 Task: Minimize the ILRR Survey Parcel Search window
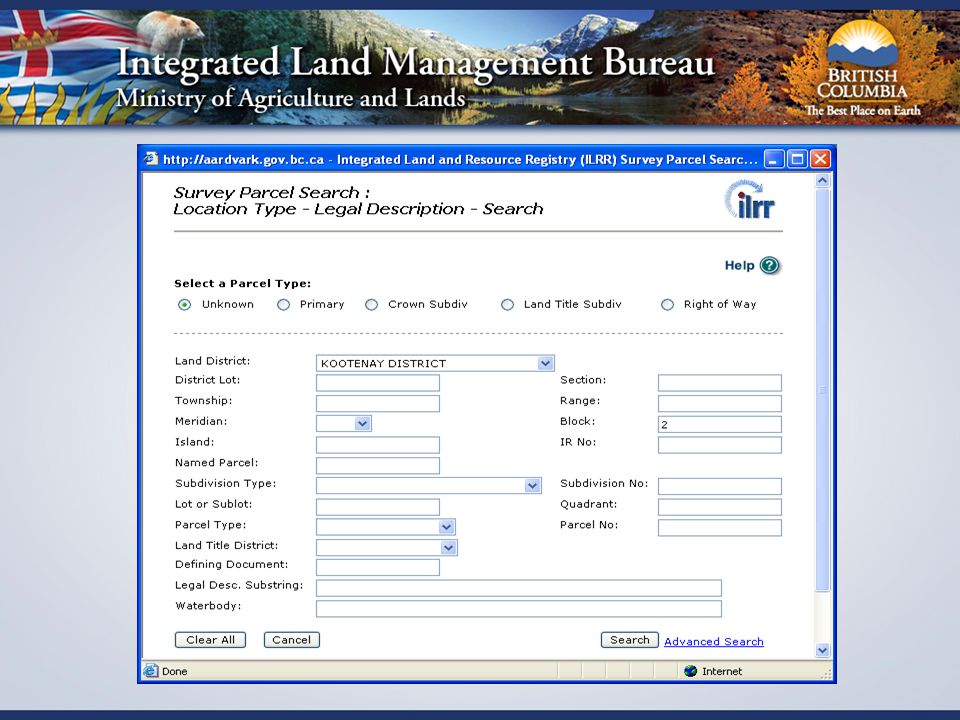point(774,159)
